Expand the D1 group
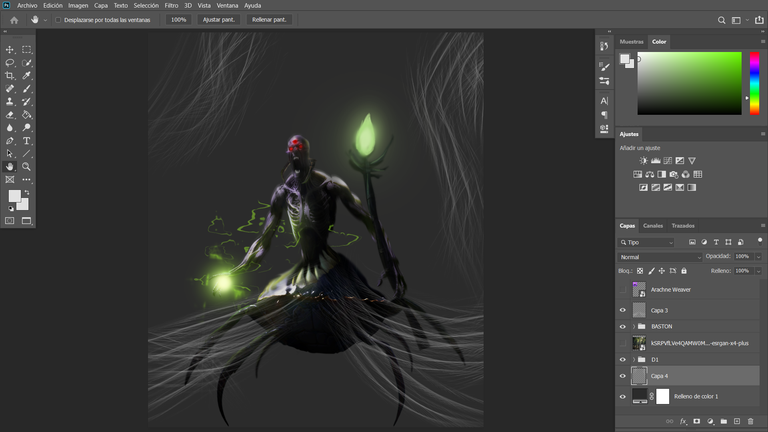 634,360
